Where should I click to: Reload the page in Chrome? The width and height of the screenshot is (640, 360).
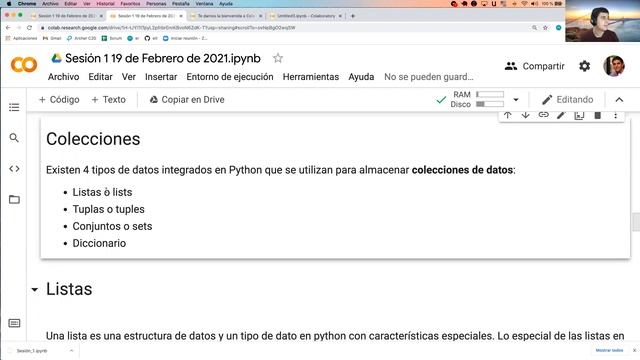click(29, 28)
